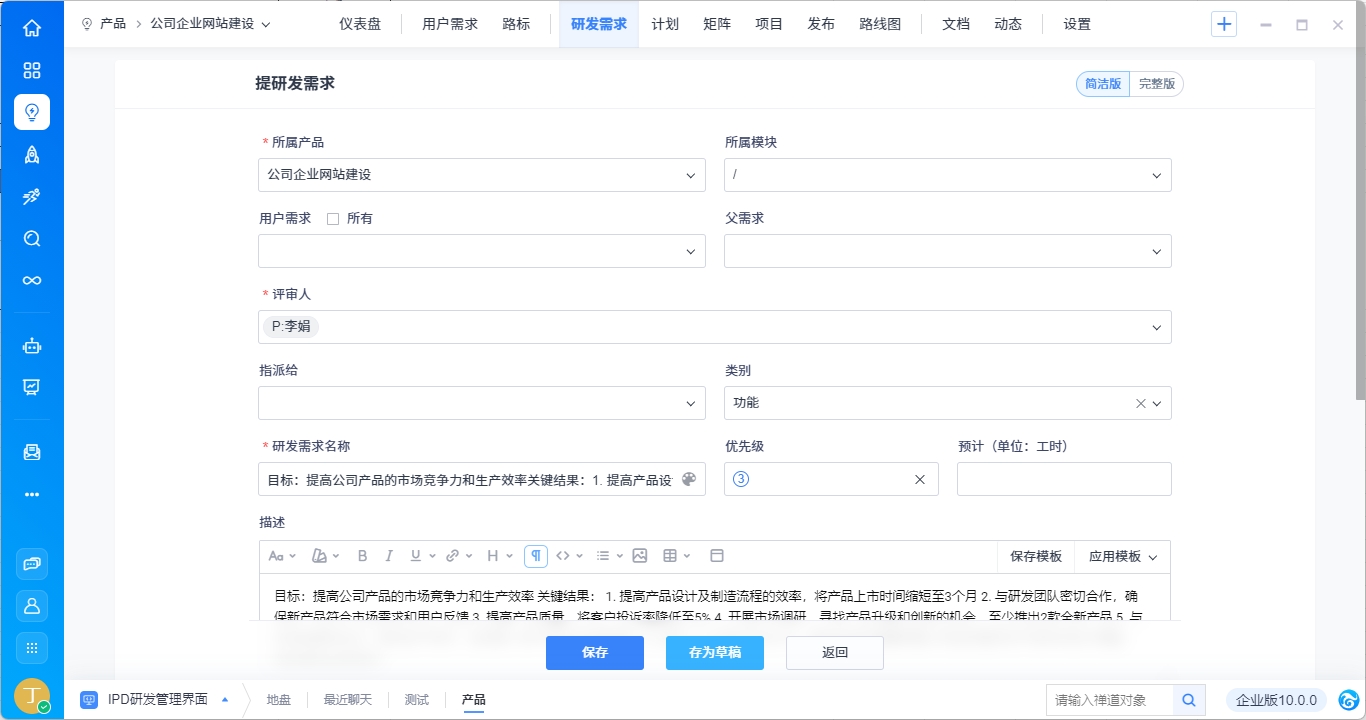This screenshot has height=720, width=1366.
Task: Check the 所有 checkbox next to 用户需求
Action: (333, 219)
